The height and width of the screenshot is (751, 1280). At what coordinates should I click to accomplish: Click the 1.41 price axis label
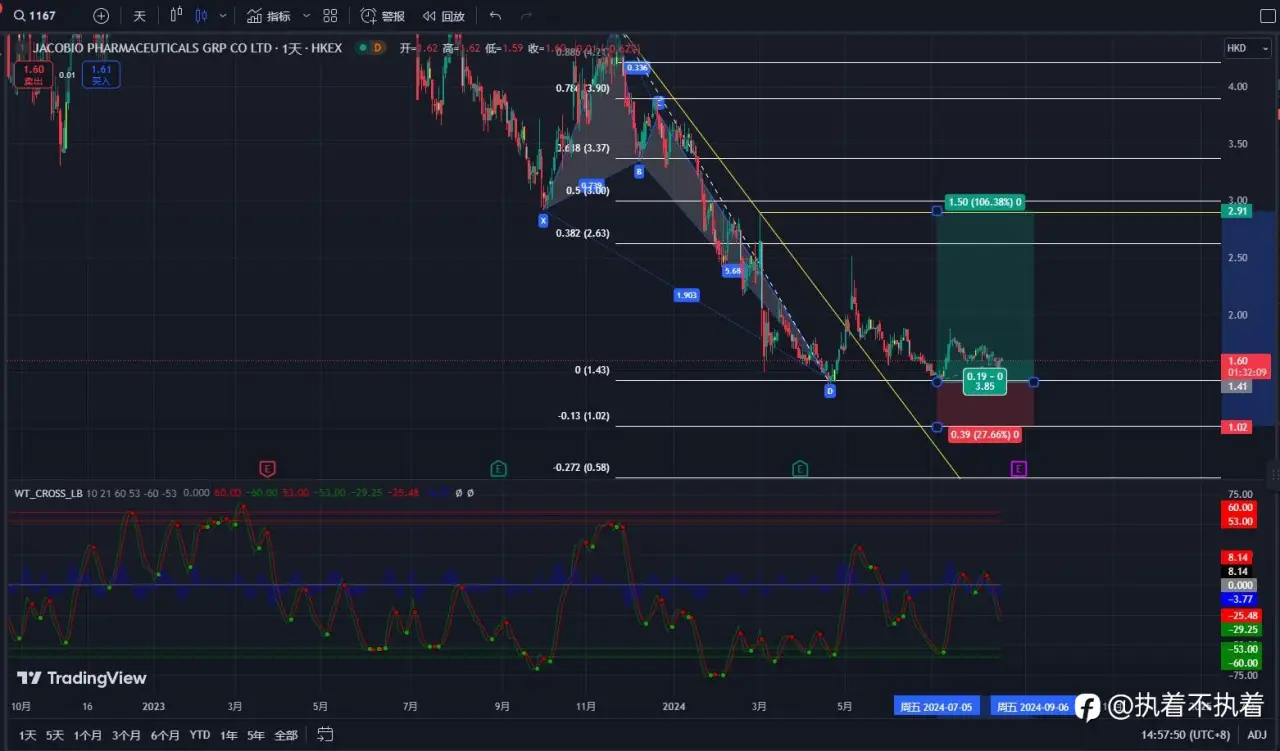pyautogui.click(x=1239, y=386)
